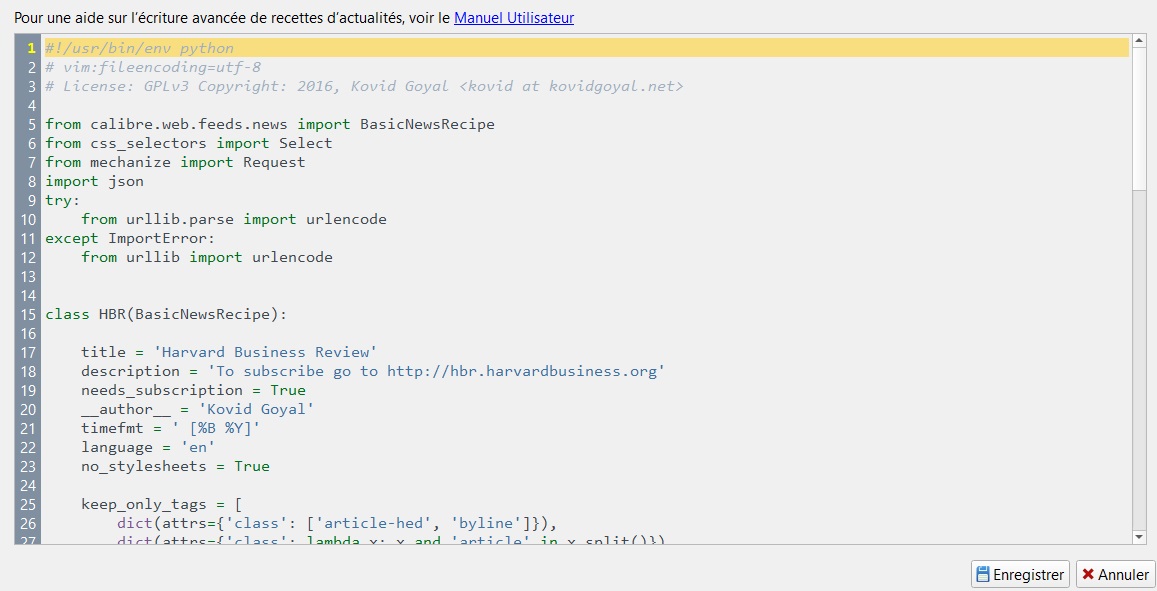Click the scrollbar down arrow
Screen dimensions: 1157x591
tap(1139, 537)
